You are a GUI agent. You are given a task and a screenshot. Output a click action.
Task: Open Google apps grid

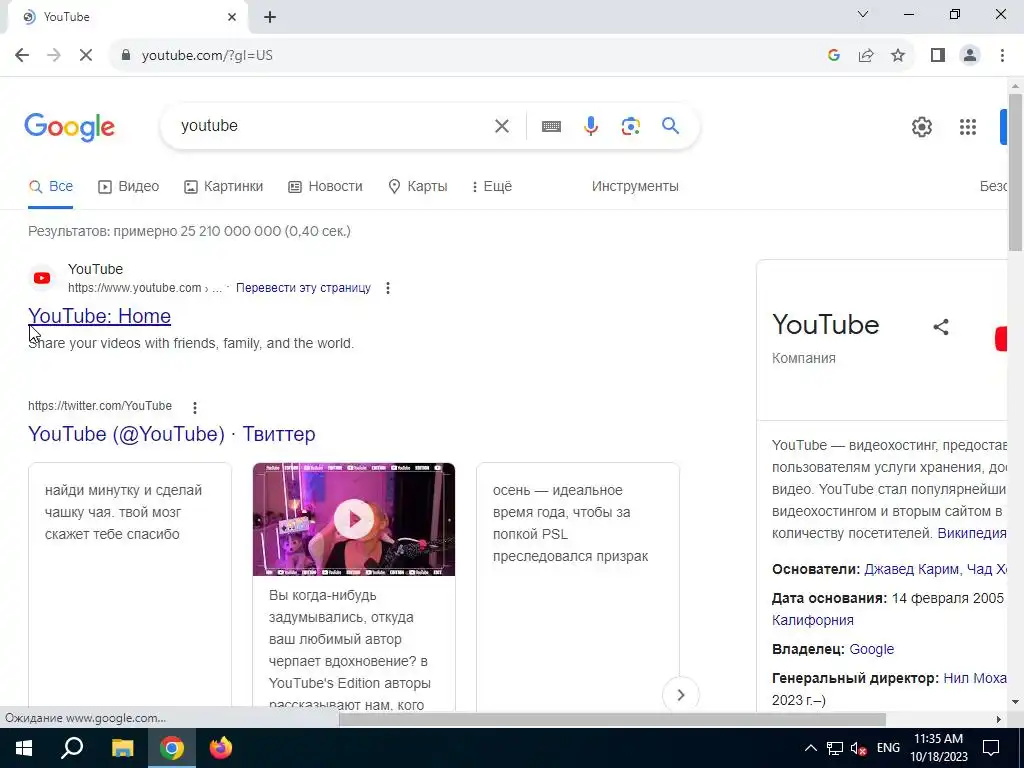click(968, 127)
